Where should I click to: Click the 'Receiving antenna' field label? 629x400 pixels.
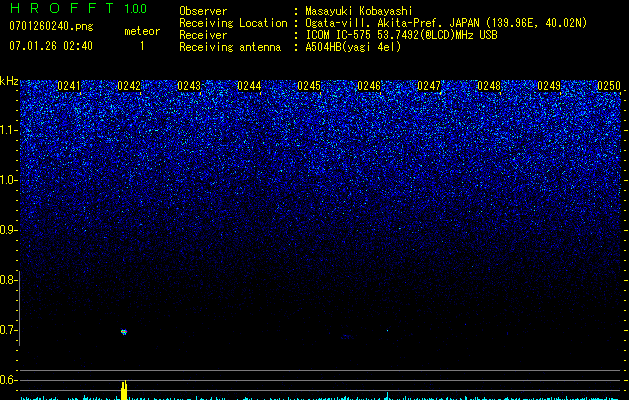pos(230,47)
